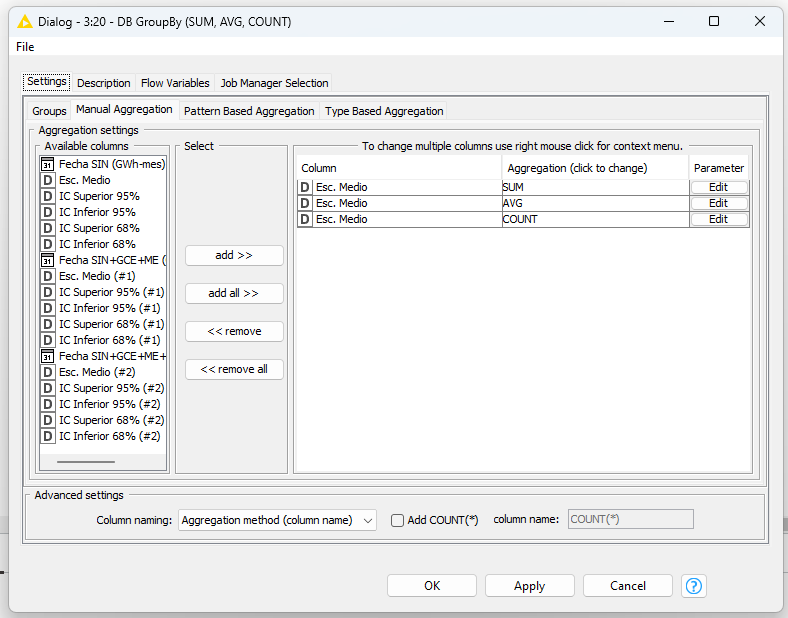788x618 pixels.
Task: Click the blue help question mark icon
Action: click(x=693, y=586)
